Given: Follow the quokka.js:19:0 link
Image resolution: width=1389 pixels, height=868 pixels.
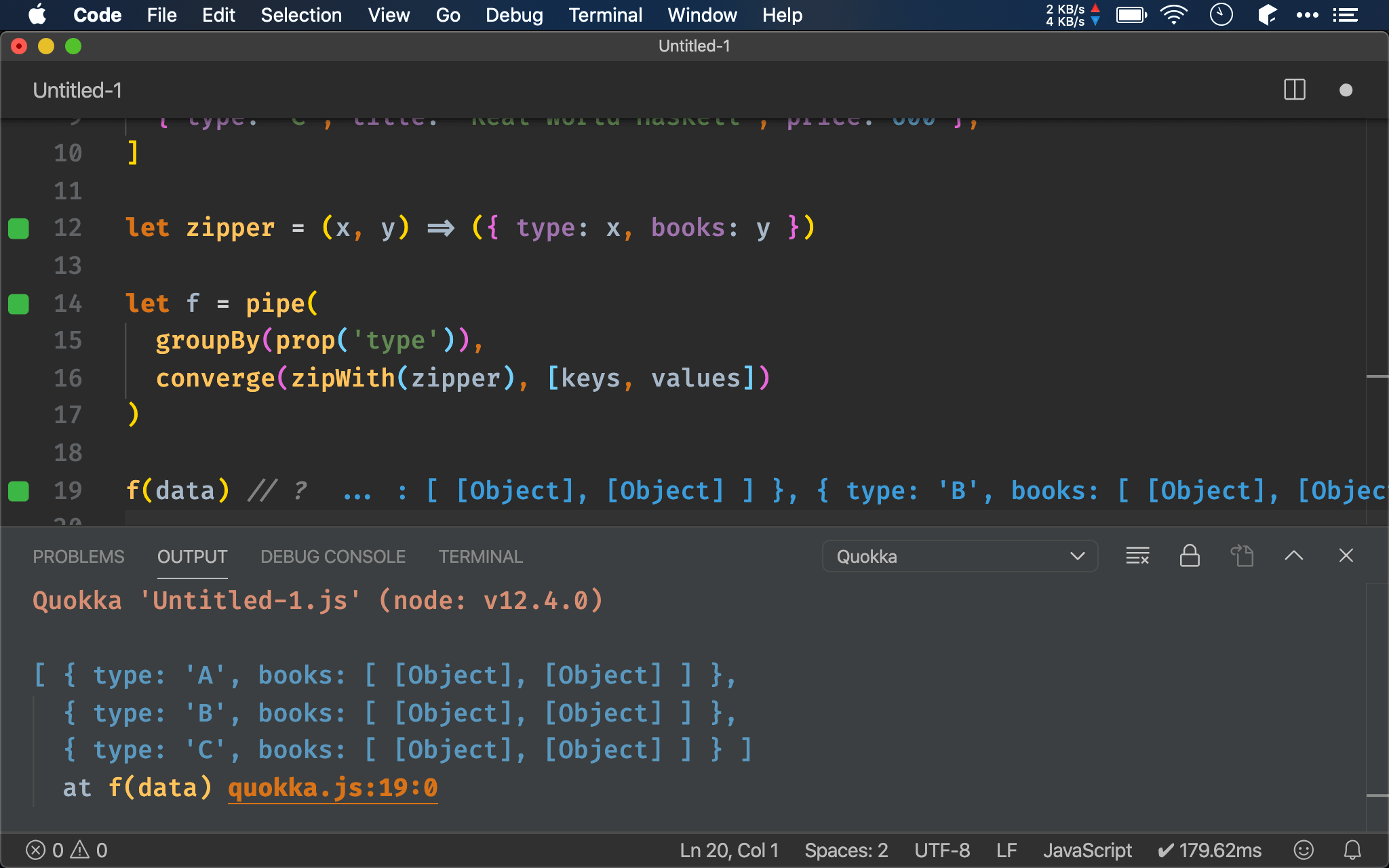Looking at the screenshot, I should coord(333,788).
